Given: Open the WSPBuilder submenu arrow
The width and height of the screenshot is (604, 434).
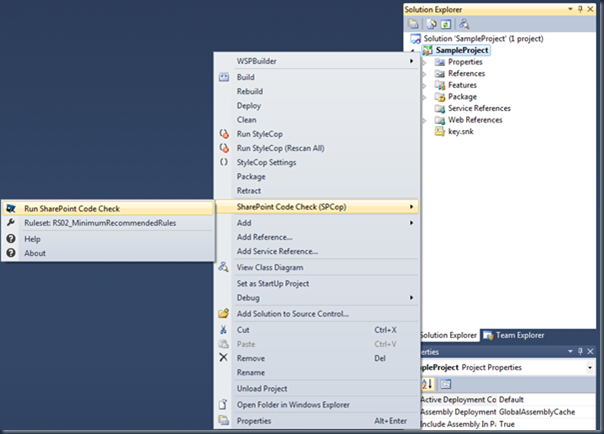Looking at the screenshot, I should 411,61.
